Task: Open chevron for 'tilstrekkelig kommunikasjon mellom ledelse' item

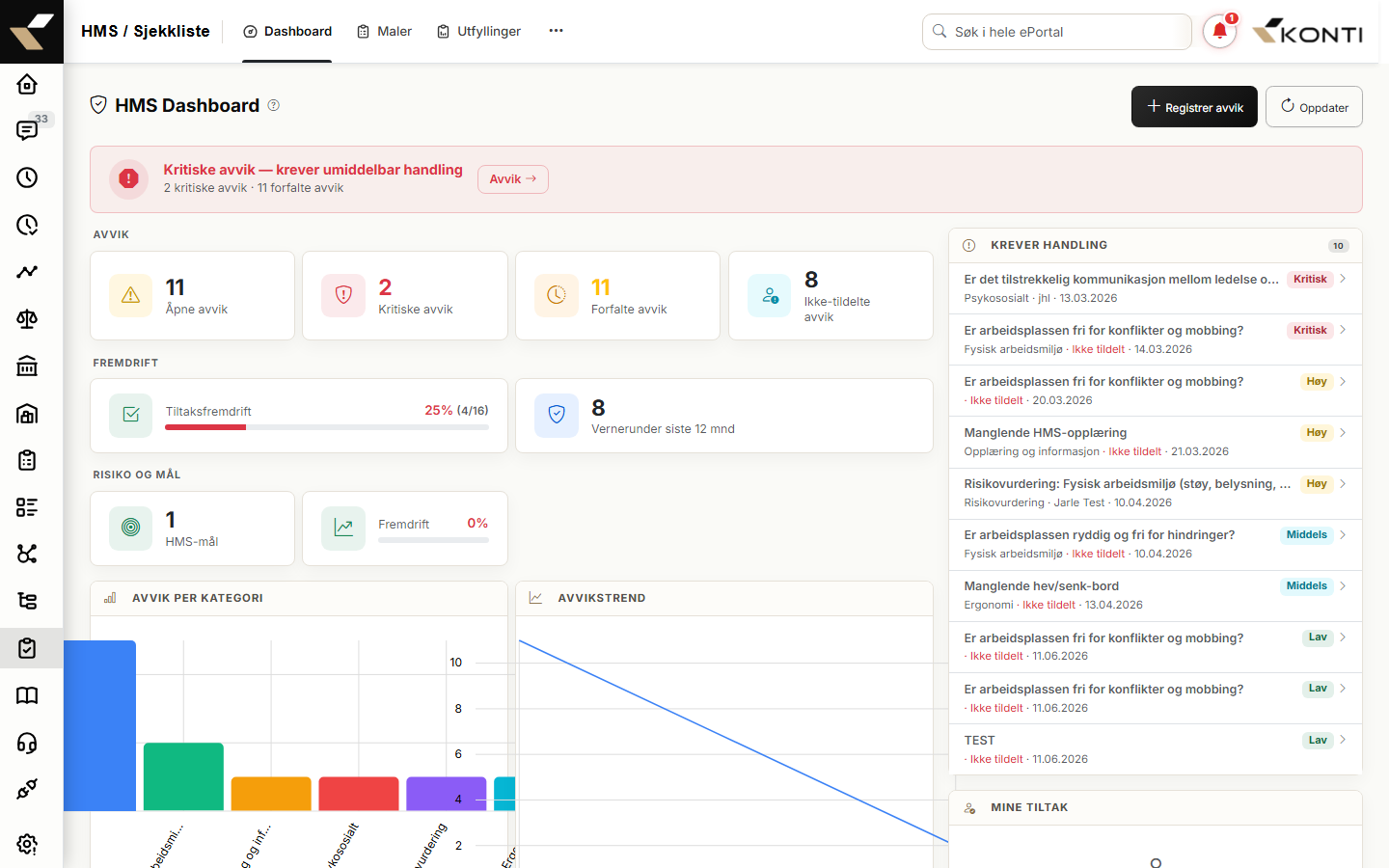Action: click(1343, 280)
